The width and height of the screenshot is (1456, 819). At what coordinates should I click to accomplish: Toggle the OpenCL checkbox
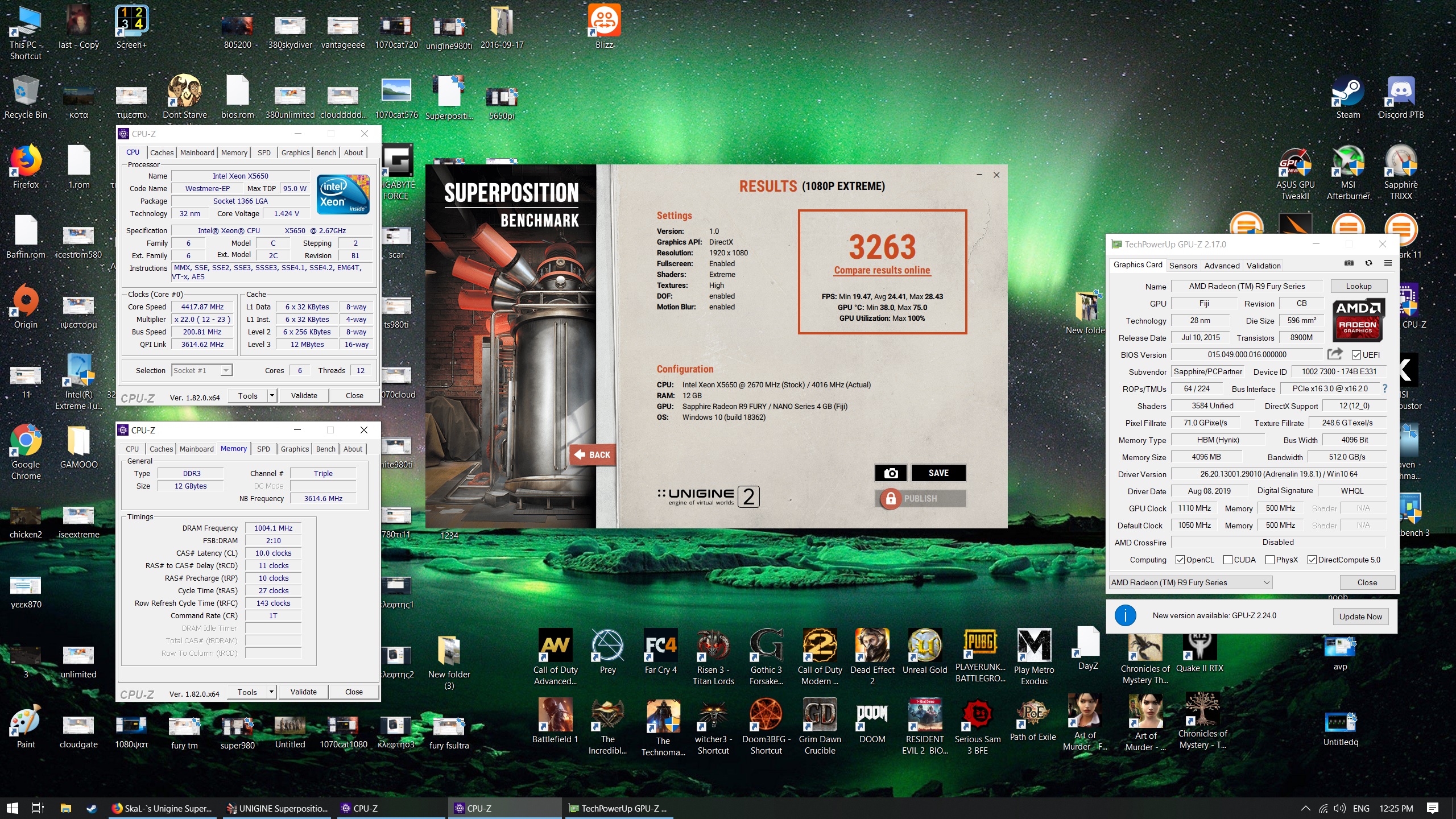click(x=1180, y=560)
